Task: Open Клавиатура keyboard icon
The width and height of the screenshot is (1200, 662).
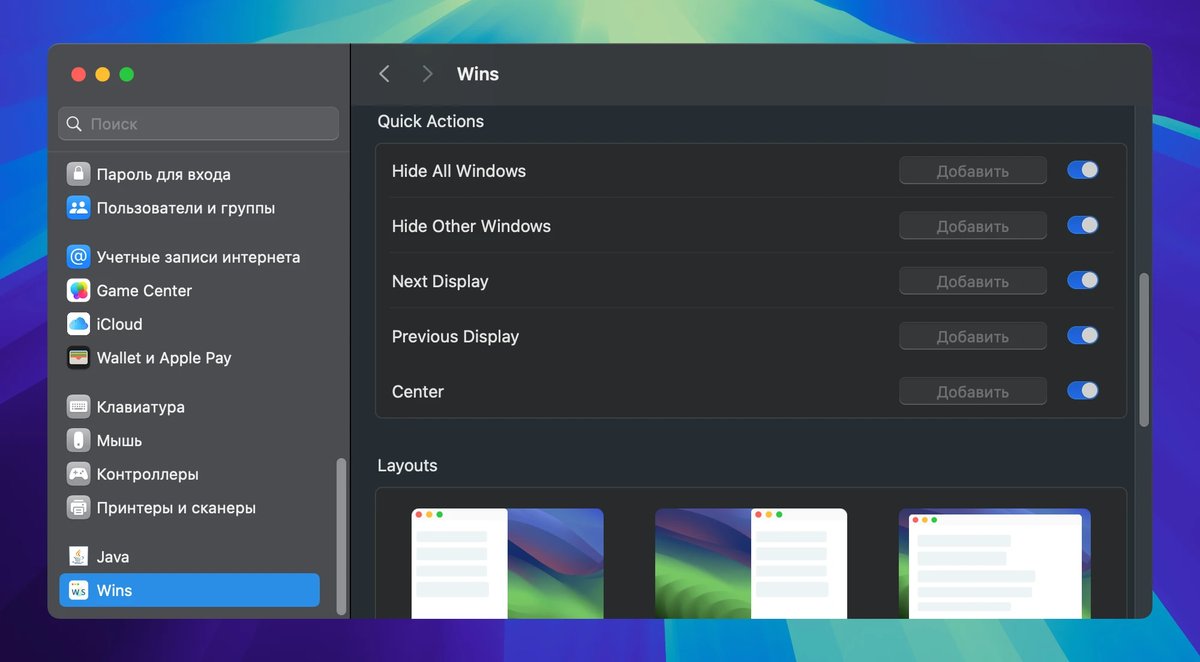Action: 79,407
